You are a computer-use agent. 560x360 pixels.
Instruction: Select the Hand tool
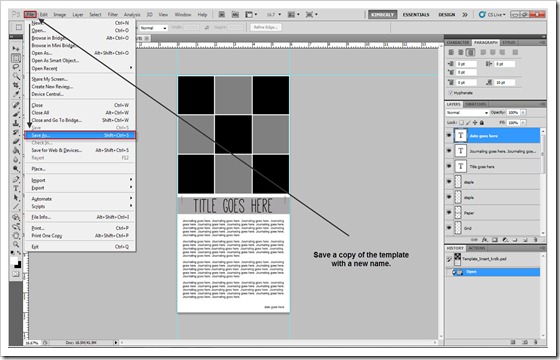[16, 235]
